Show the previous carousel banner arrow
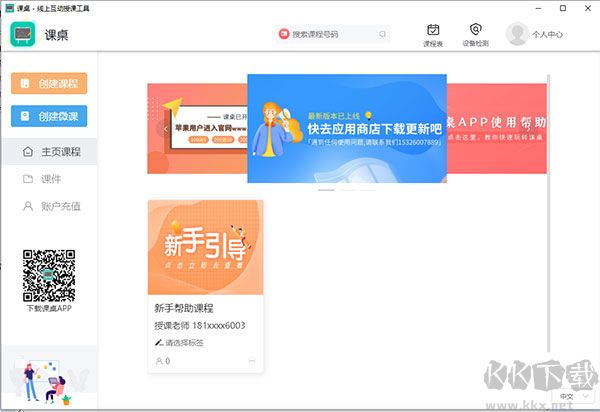Screen dimensions: 600x412 (166, 129)
